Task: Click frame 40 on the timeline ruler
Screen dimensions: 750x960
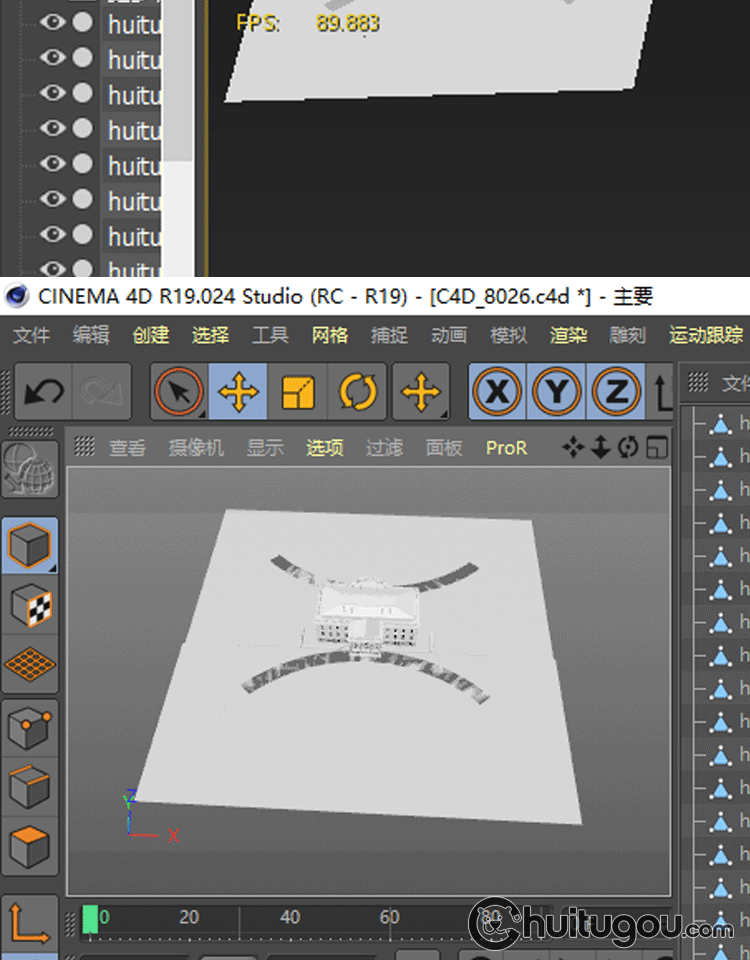Action: point(290,917)
